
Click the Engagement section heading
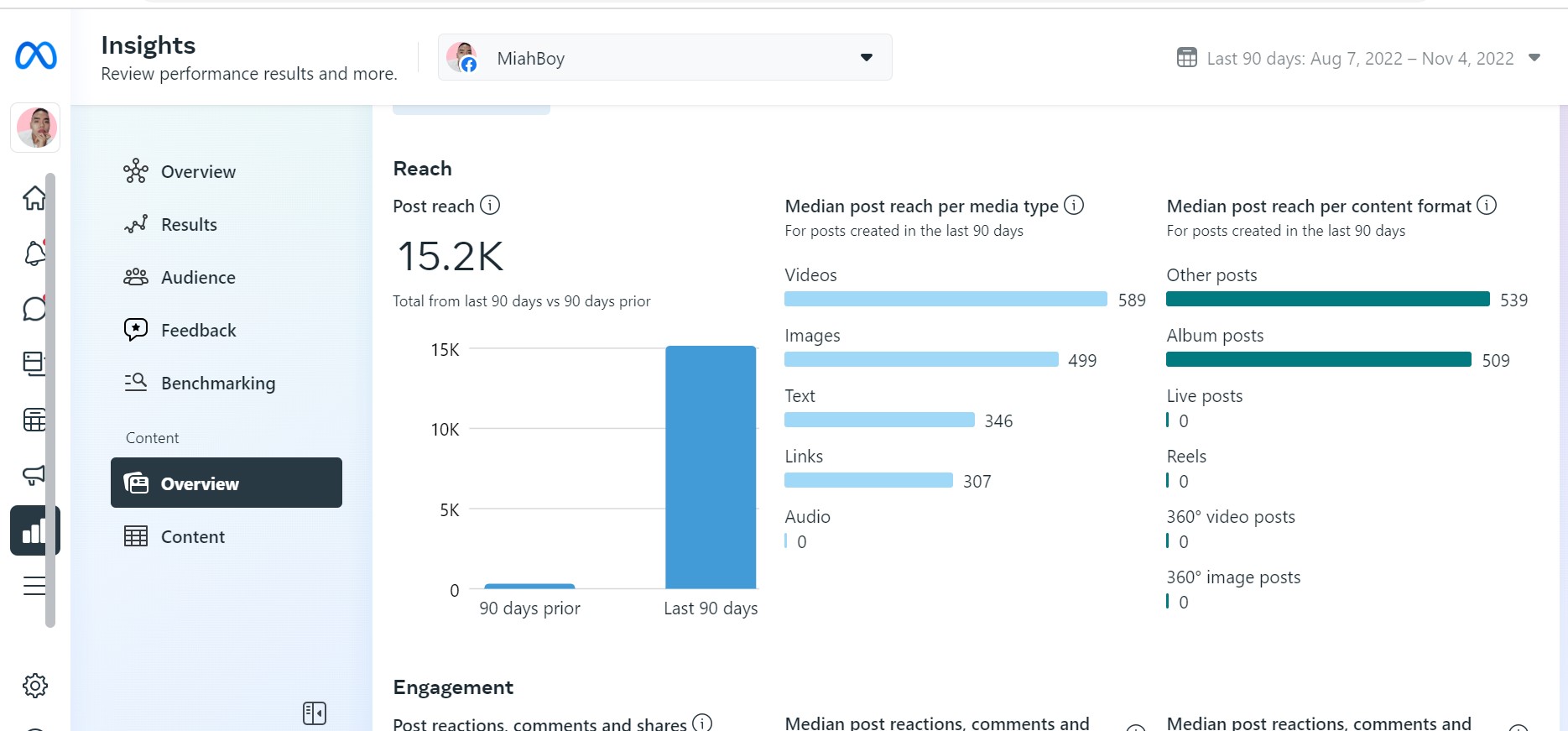pyautogui.click(x=453, y=687)
